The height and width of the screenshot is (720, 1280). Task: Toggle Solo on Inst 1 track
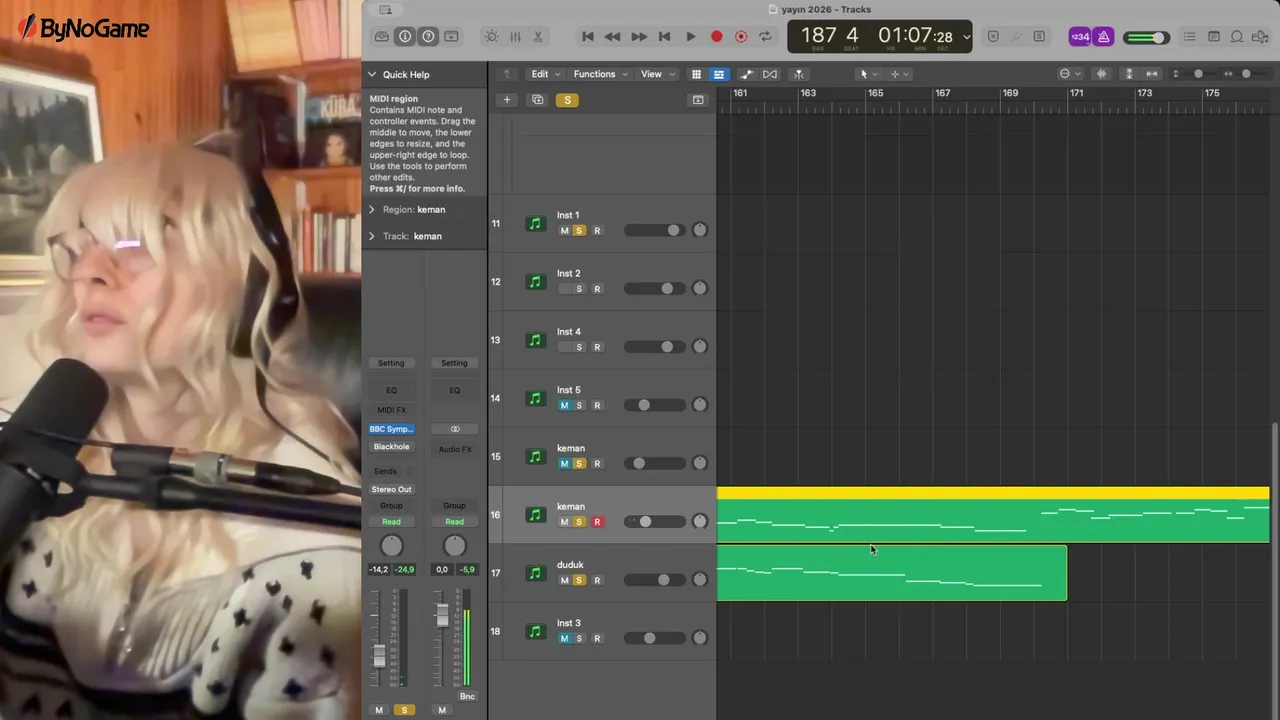coord(579,231)
